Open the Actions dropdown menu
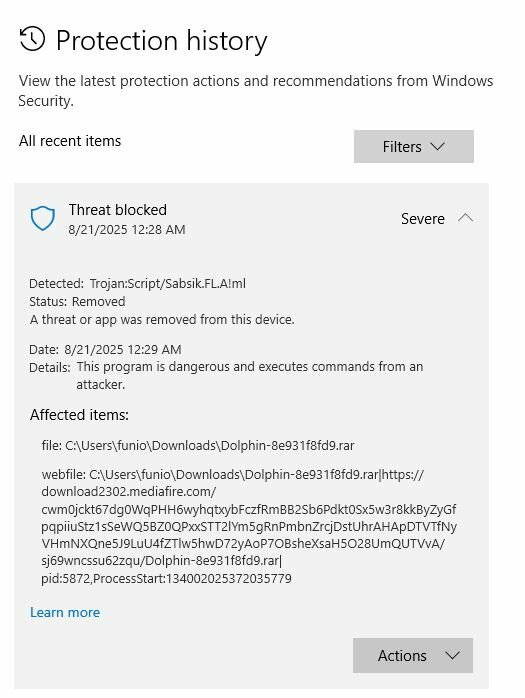 [x=413, y=655]
